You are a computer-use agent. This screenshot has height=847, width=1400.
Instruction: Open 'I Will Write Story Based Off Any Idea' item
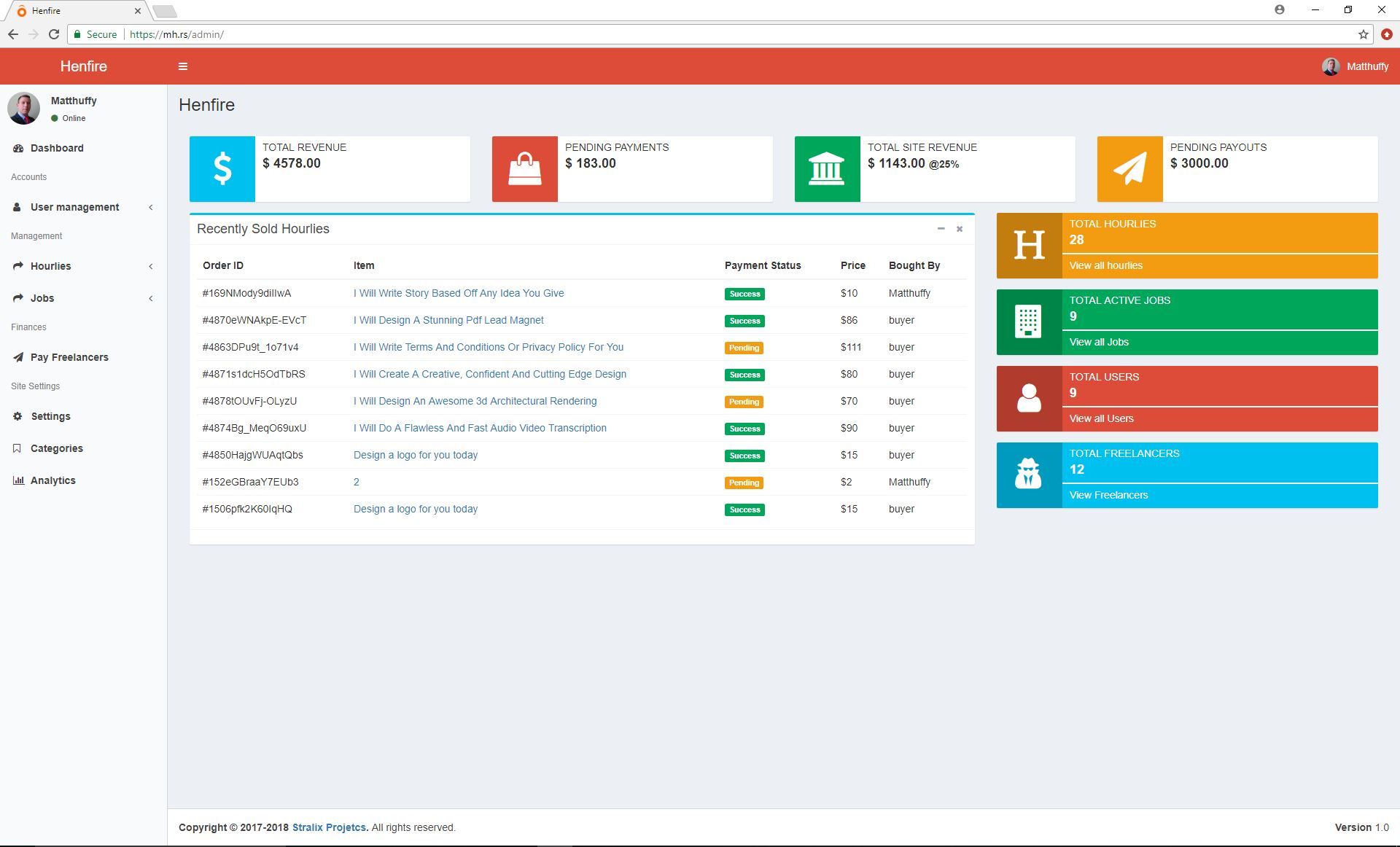pyautogui.click(x=459, y=293)
